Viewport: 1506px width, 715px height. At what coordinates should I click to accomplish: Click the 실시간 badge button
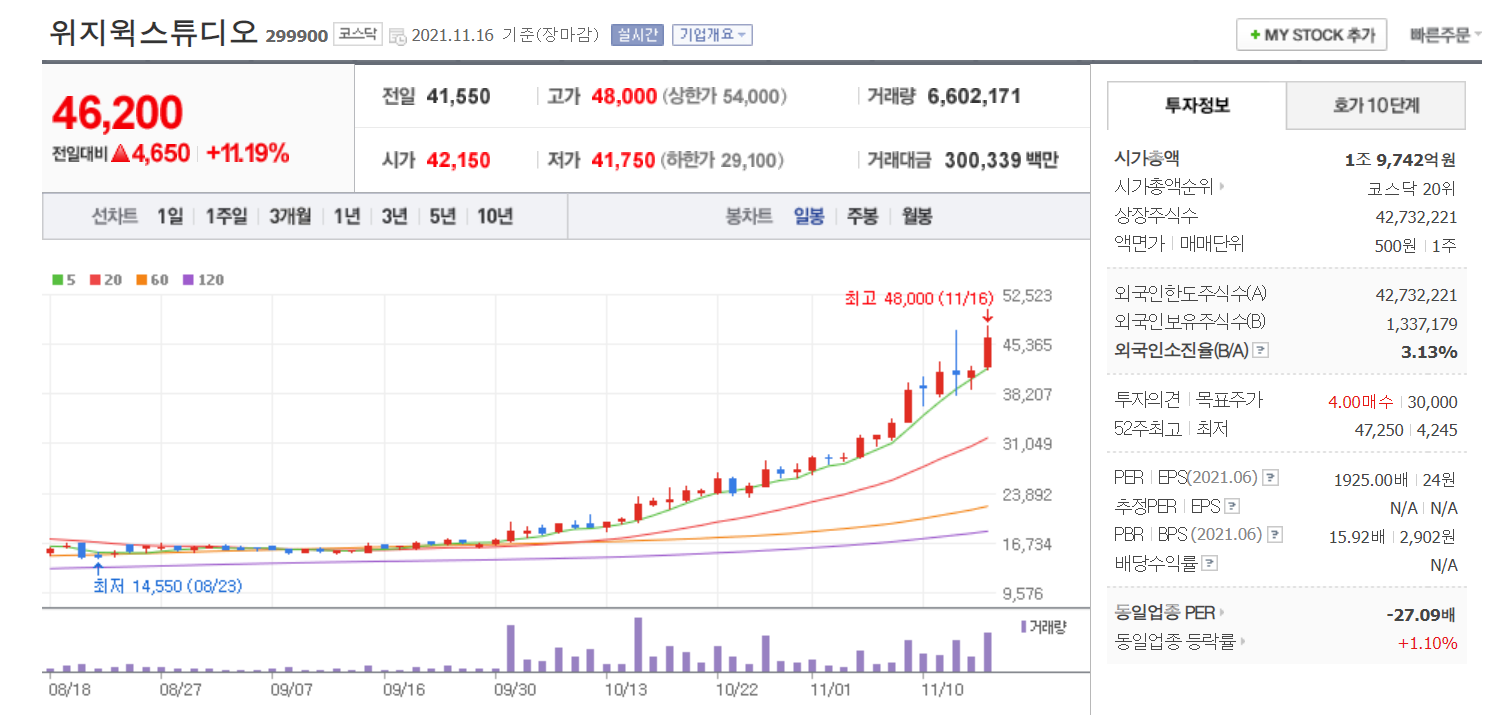click(x=637, y=34)
